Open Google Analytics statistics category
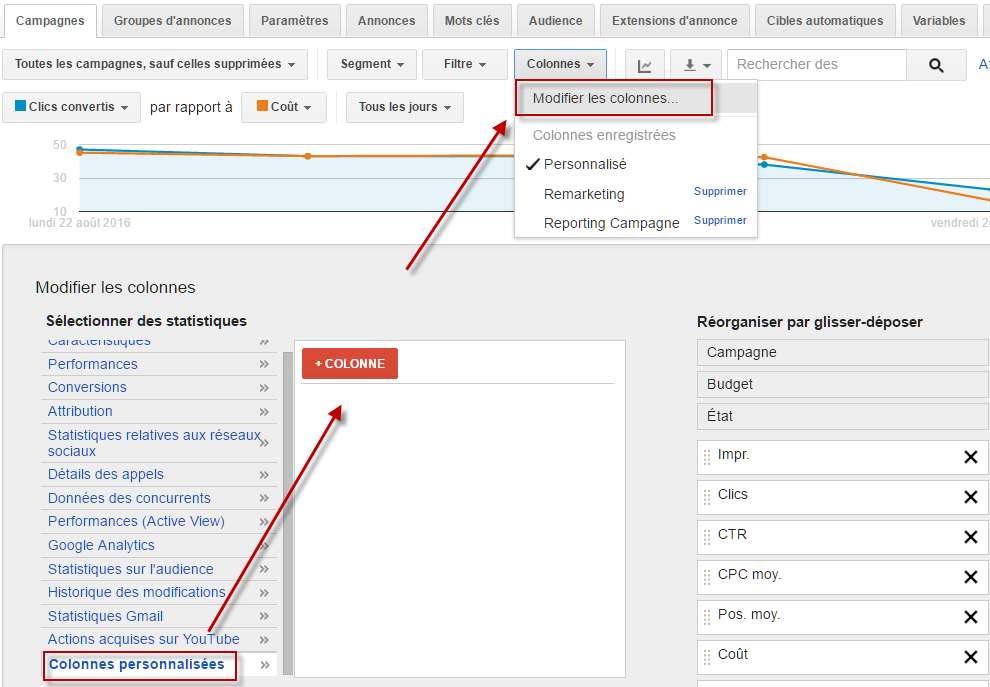The height and width of the screenshot is (687, 990). click(101, 546)
